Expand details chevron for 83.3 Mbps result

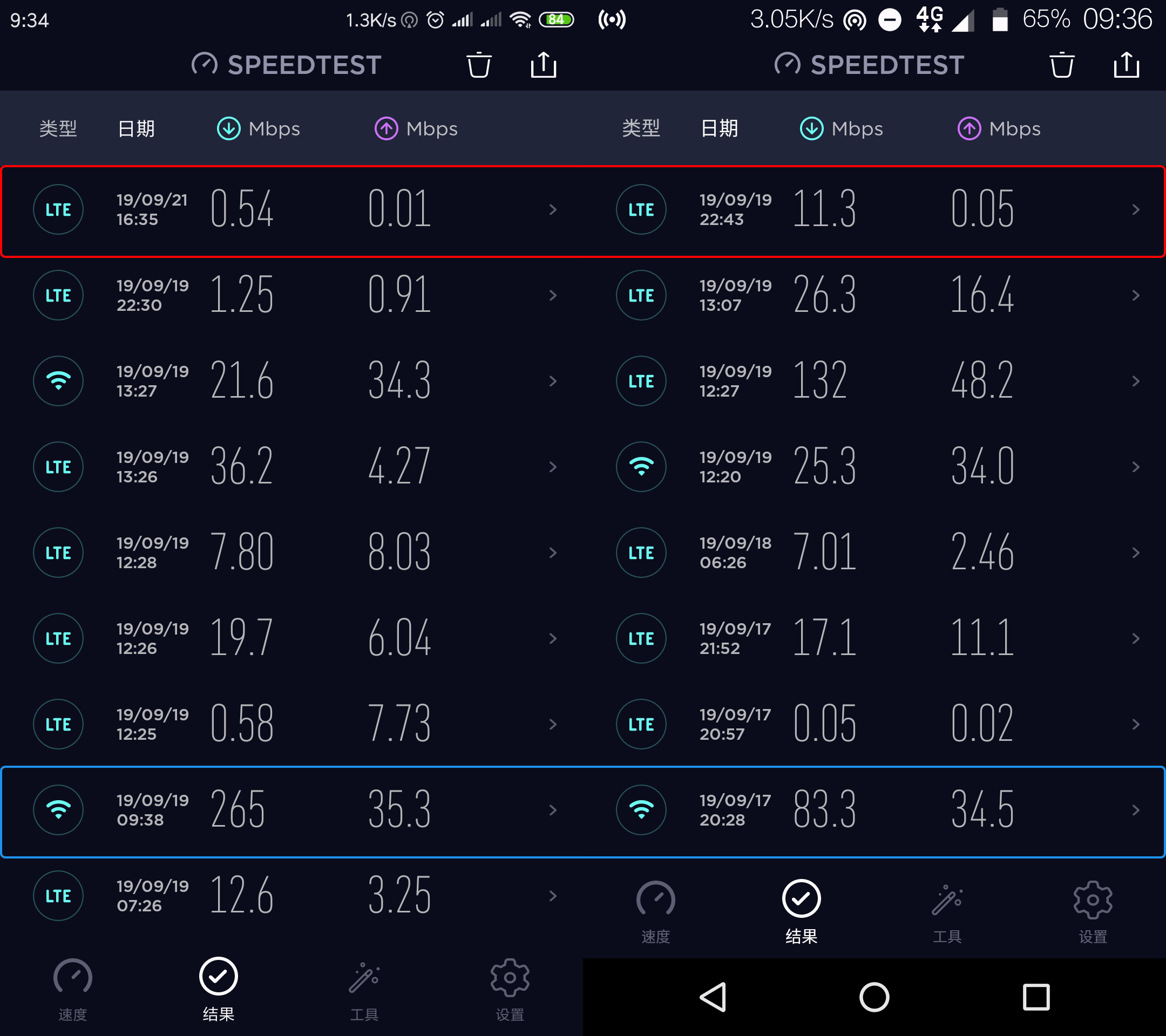(1136, 810)
